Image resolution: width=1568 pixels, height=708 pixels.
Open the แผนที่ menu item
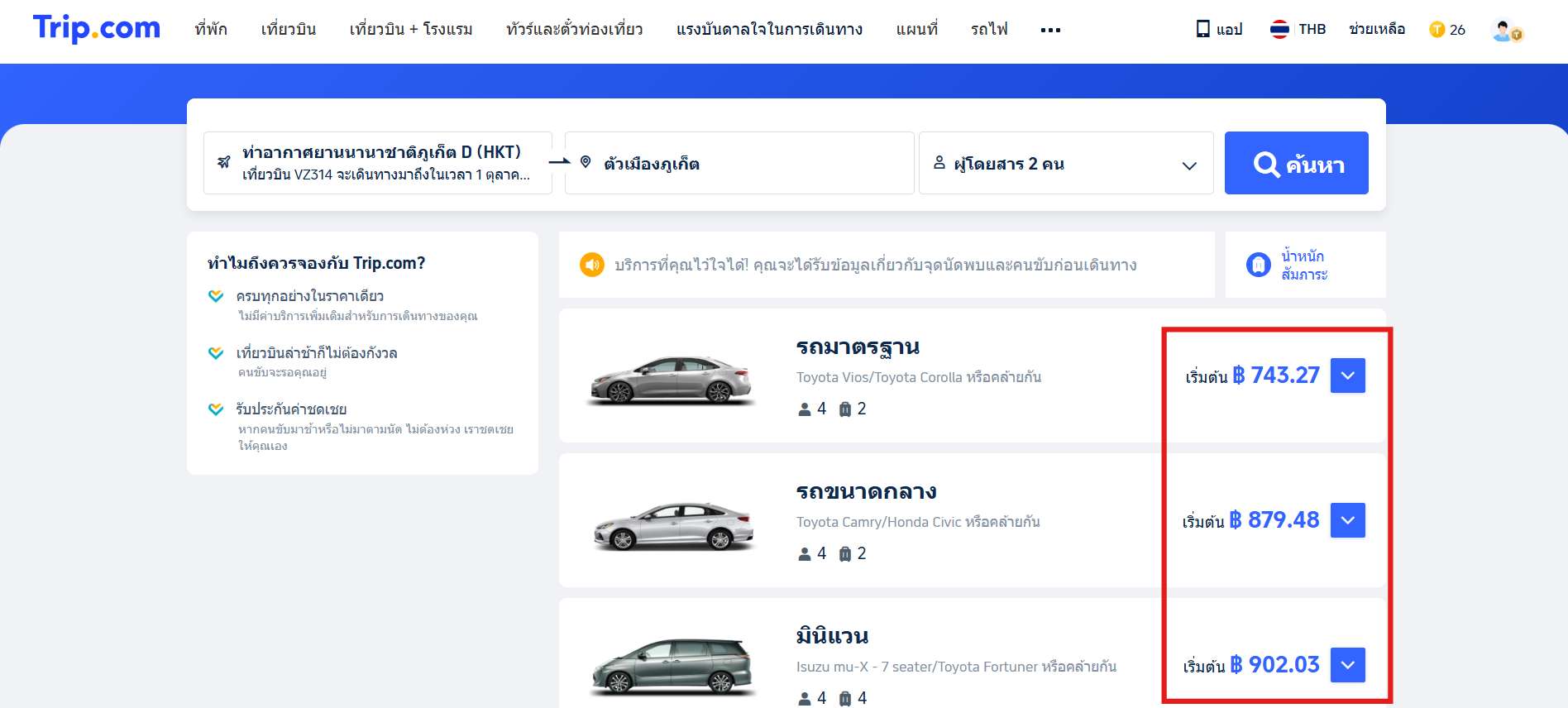[917, 30]
